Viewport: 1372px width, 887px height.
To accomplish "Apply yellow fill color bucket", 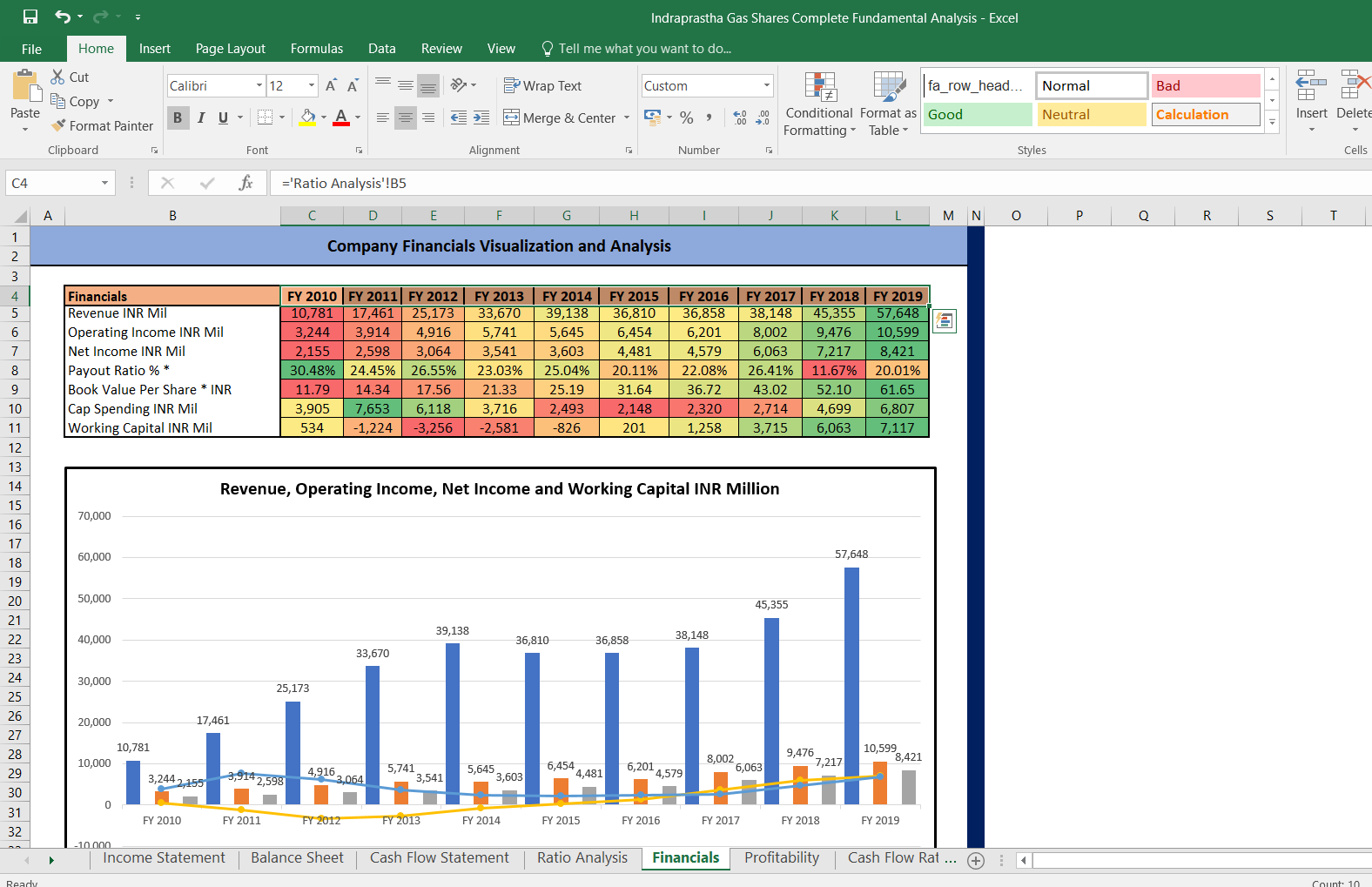I will [x=308, y=118].
